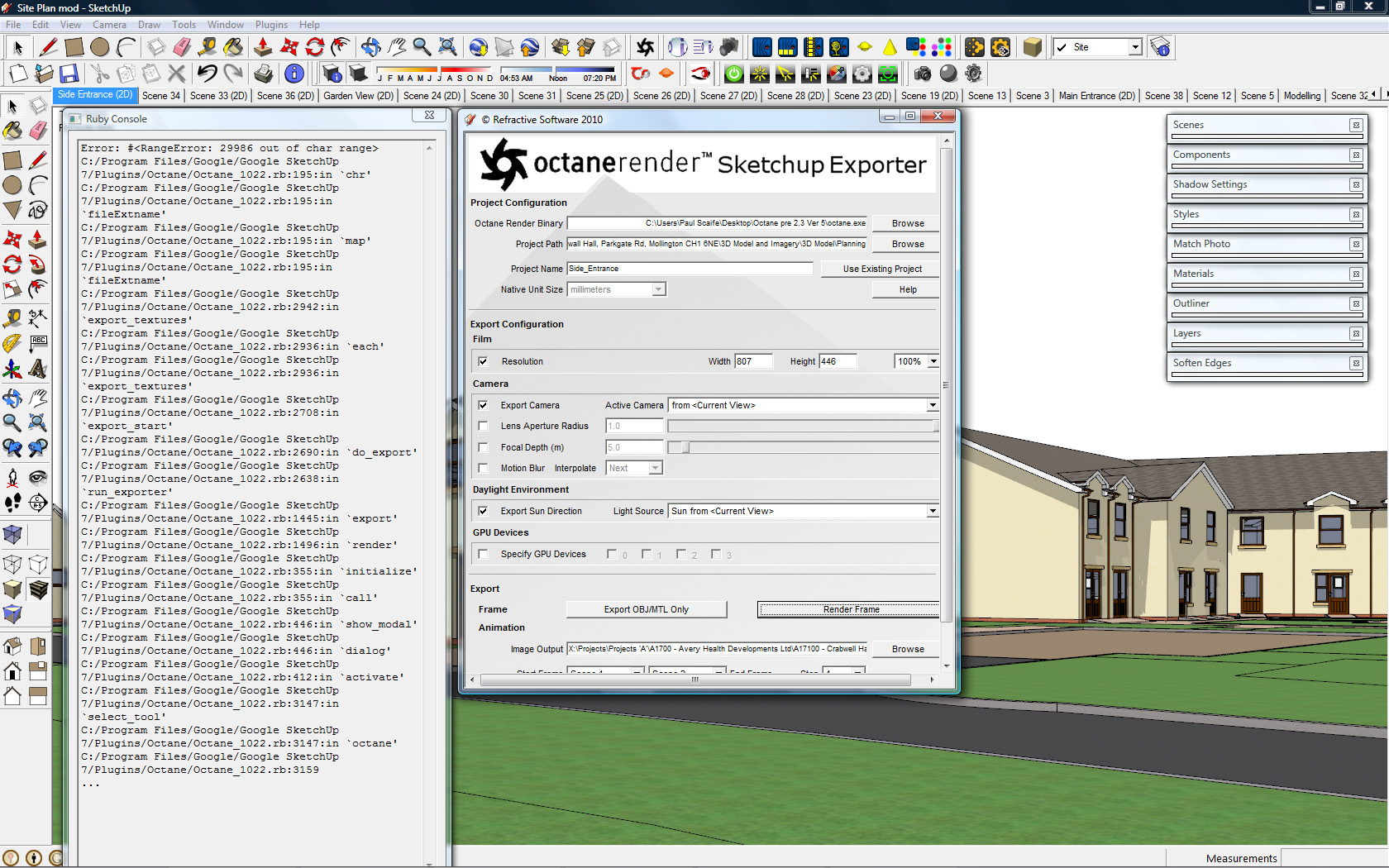Activate the Look Around eye tool

tap(38, 476)
